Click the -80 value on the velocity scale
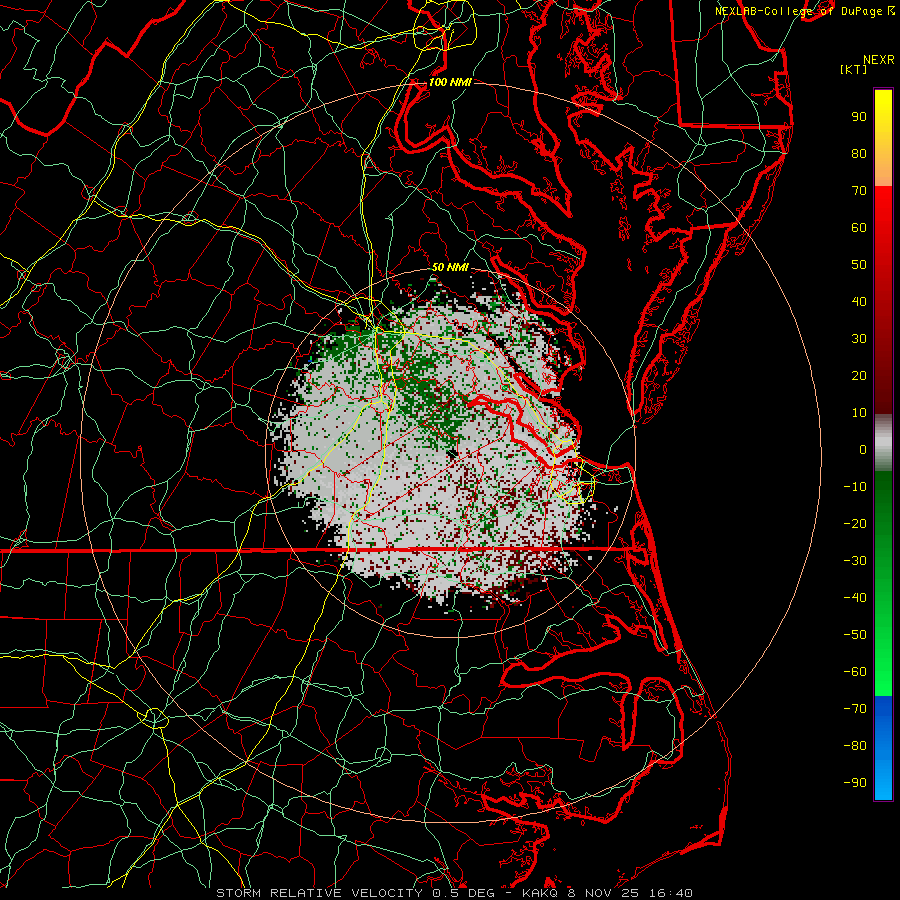Screen dimensions: 900x900 coord(855,746)
